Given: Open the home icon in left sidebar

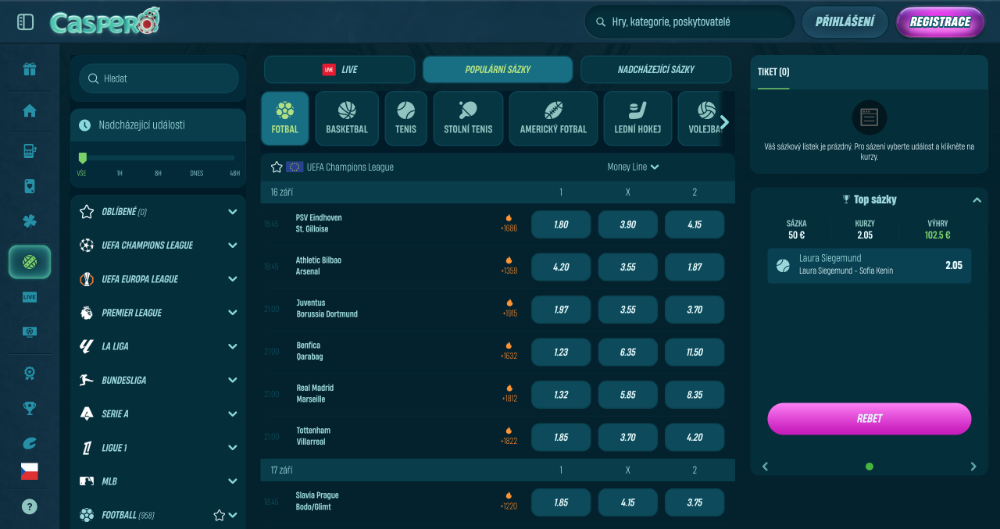Looking at the screenshot, I should [x=29, y=110].
